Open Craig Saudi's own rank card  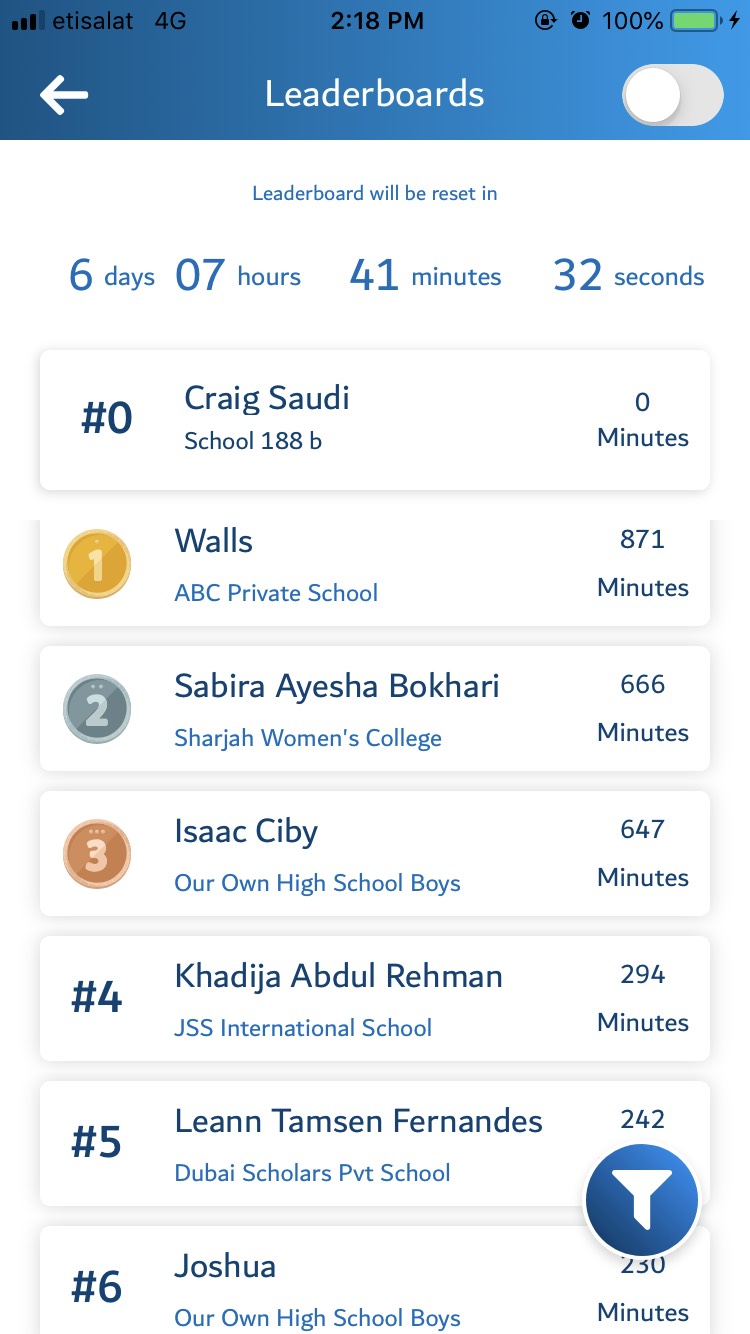click(375, 420)
